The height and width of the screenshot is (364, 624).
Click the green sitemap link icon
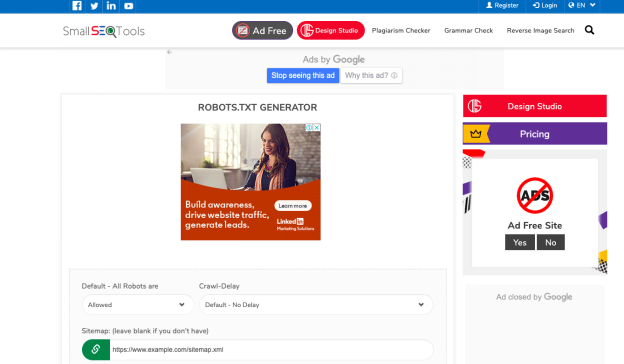pos(96,349)
